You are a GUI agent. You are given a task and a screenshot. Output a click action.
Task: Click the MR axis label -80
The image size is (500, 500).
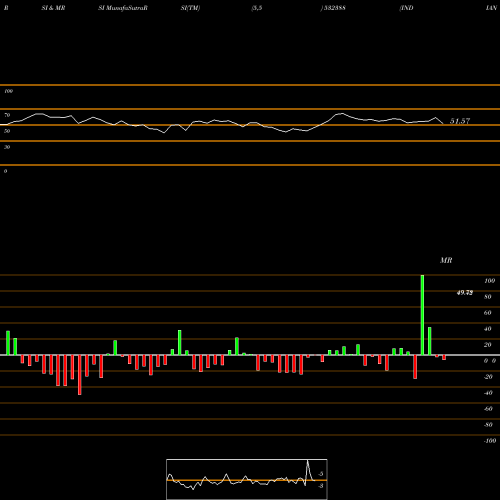point(488,425)
